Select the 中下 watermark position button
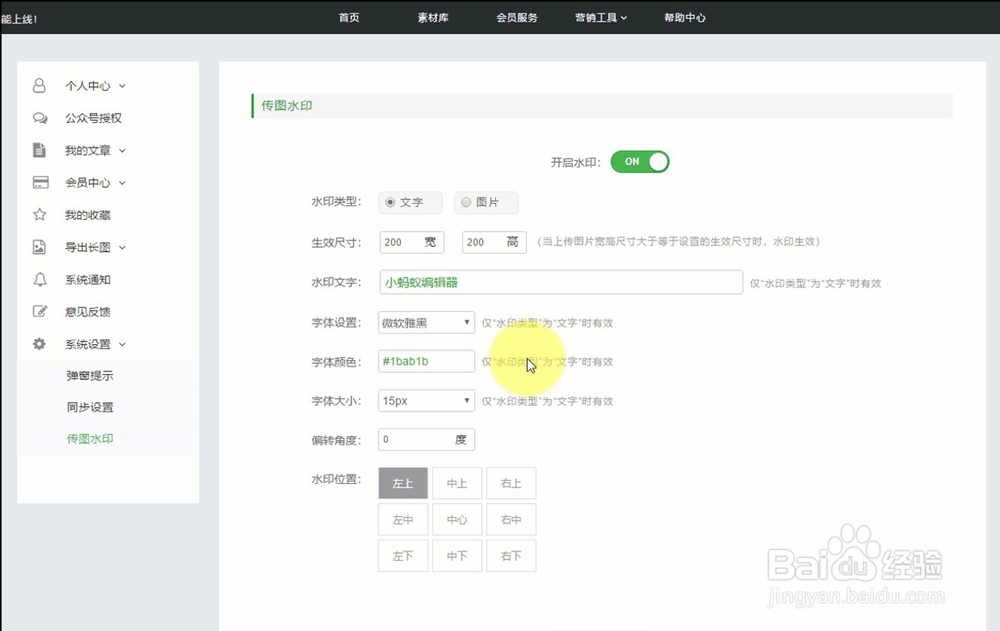Viewport: 1000px width, 631px height. pyautogui.click(x=457, y=555)
